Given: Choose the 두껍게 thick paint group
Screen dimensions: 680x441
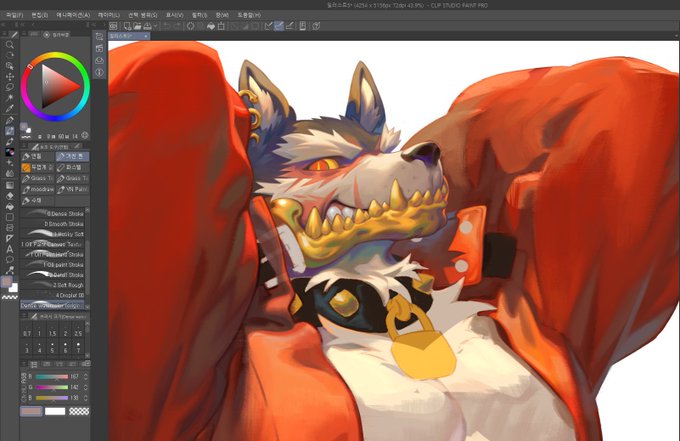Looking at the screenshot, I should tap(38, 167).
